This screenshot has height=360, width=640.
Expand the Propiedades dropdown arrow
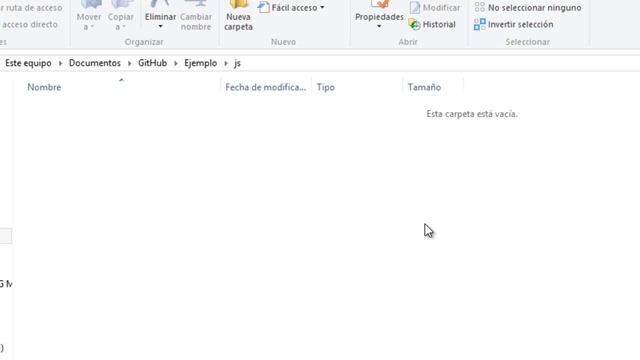[379, 27]
